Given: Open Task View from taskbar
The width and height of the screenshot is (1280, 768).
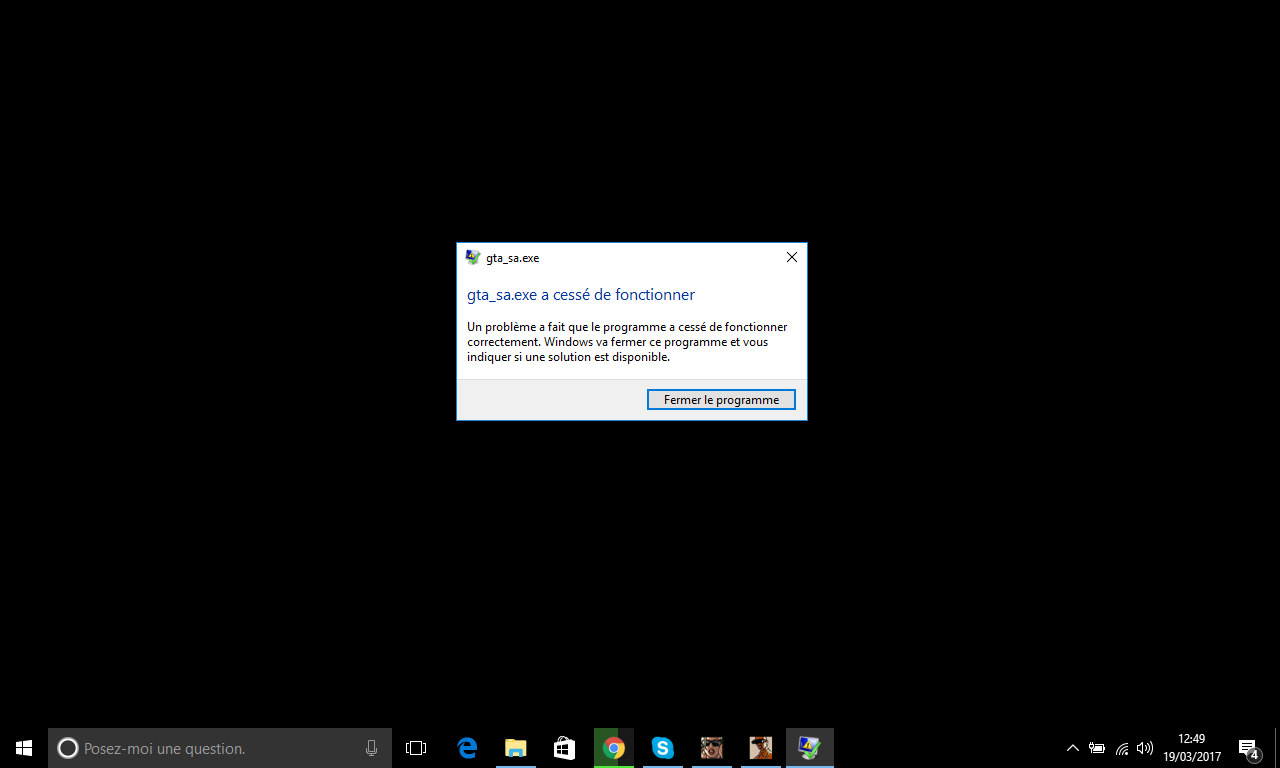Looking at the screenshot, I should (416, 748).
